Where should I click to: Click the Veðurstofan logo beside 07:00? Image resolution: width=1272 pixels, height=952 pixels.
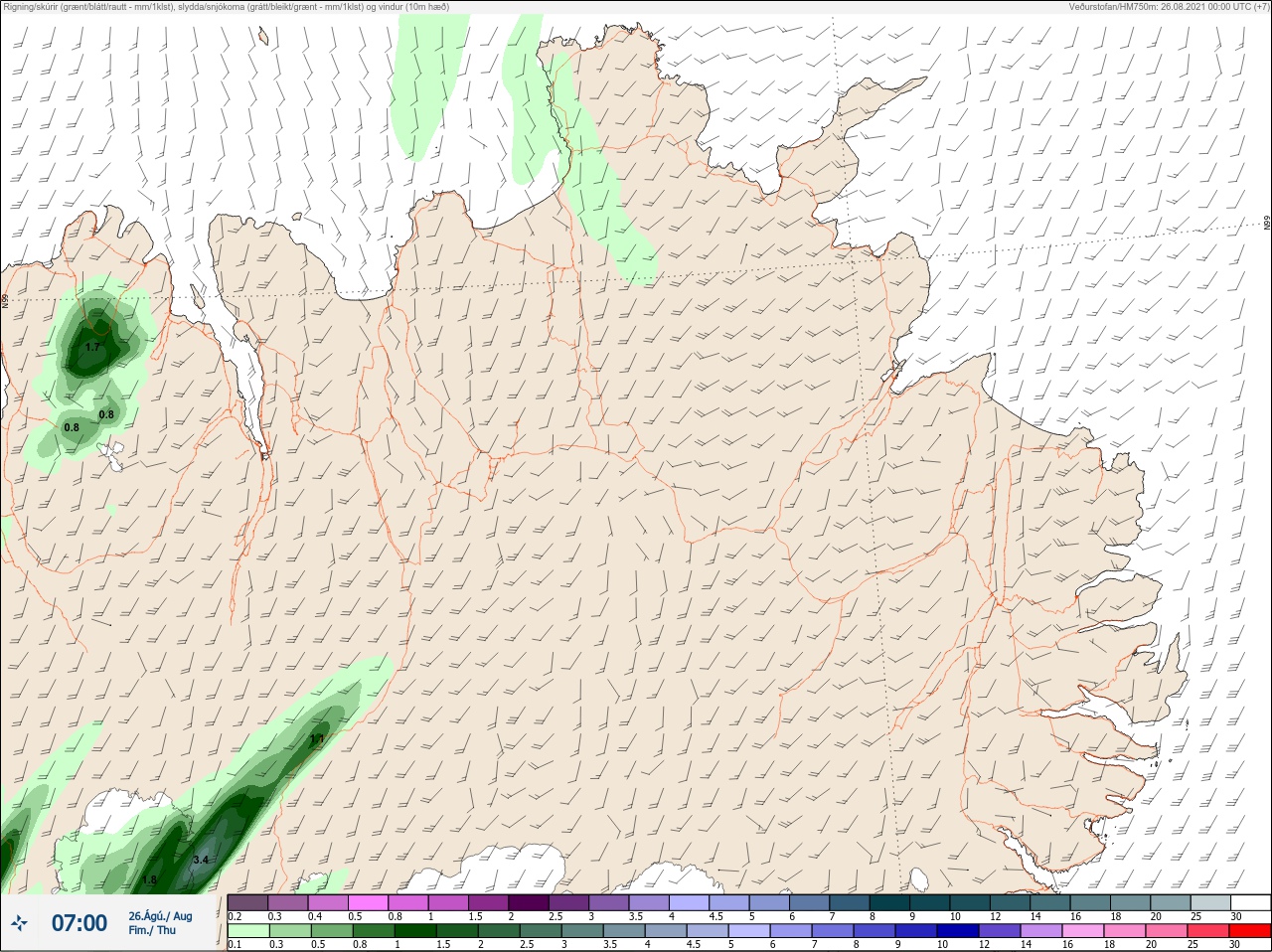19,923
